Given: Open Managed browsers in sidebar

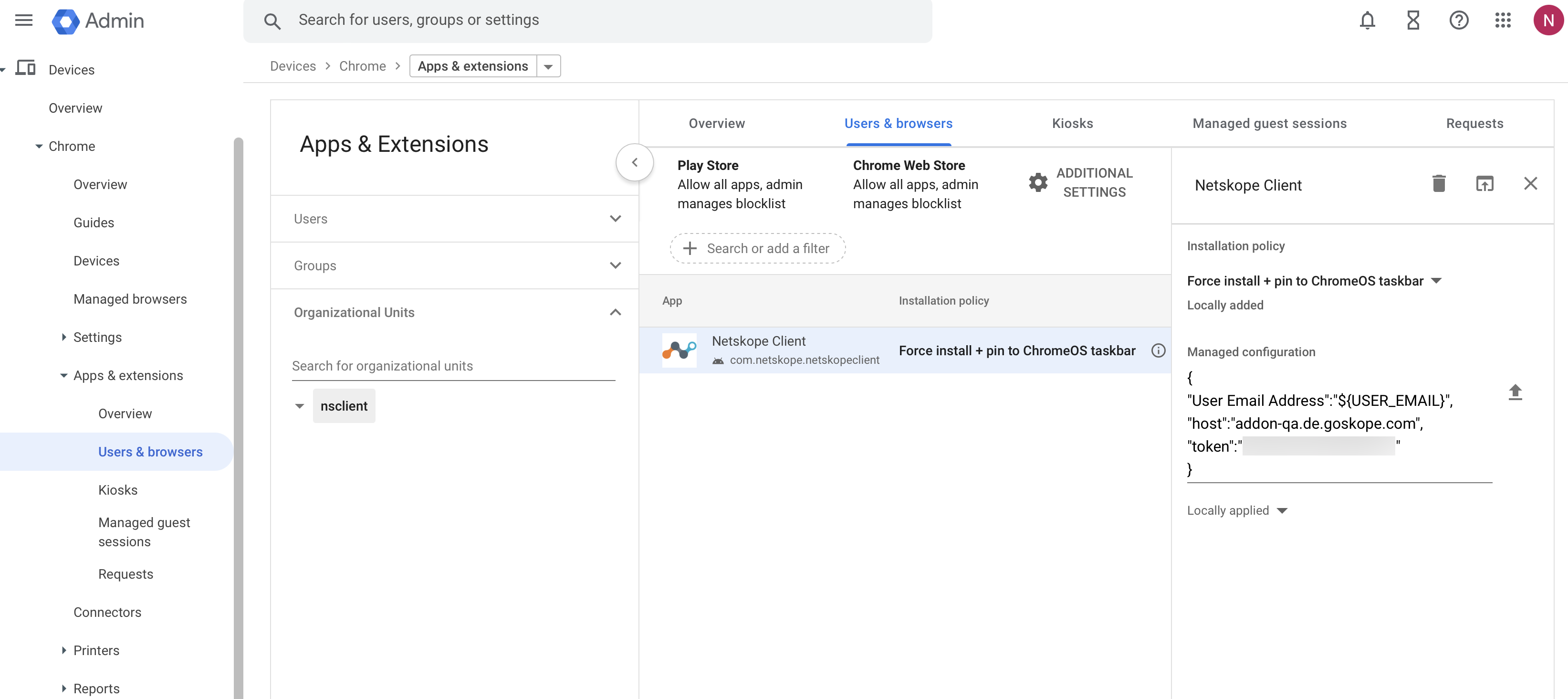Looking at the screenshot, I should click(x=130, y=299).
